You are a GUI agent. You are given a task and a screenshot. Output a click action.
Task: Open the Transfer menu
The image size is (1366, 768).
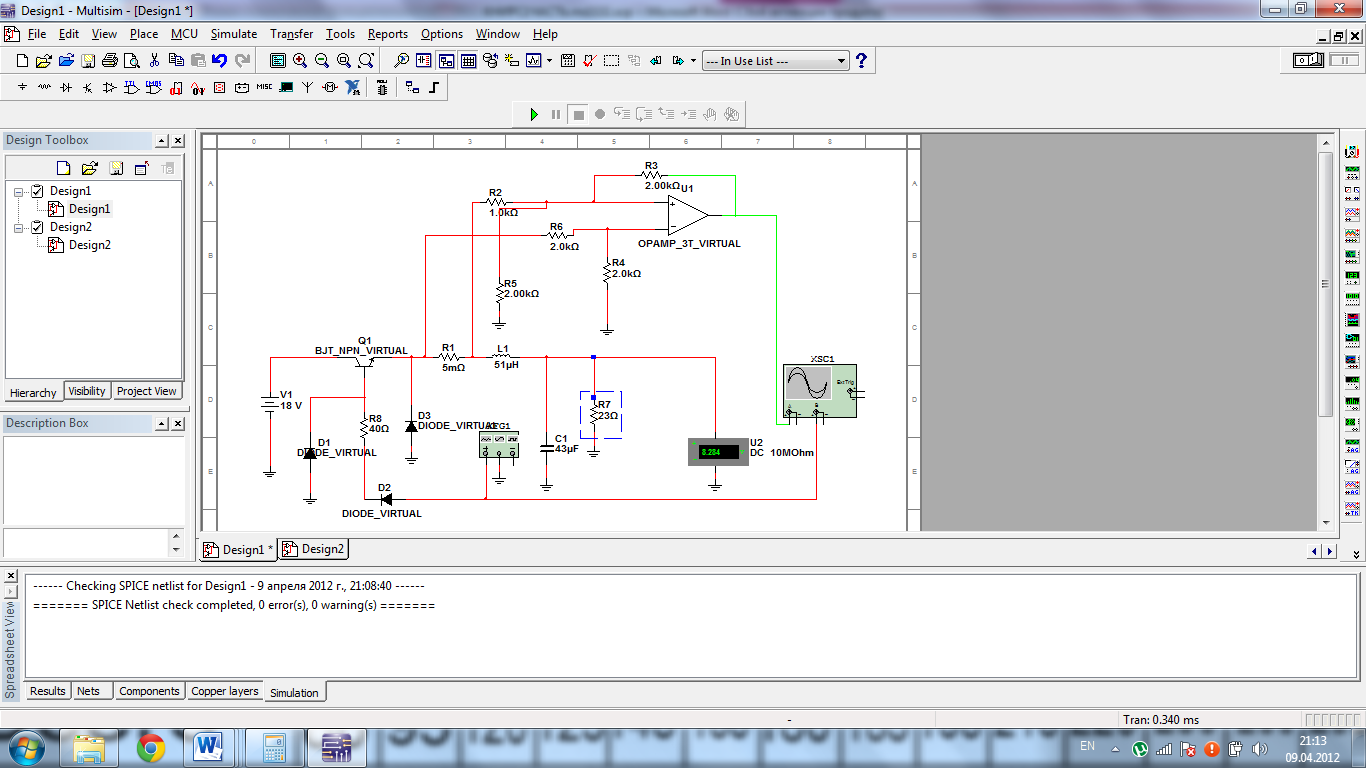coord(291,34)
